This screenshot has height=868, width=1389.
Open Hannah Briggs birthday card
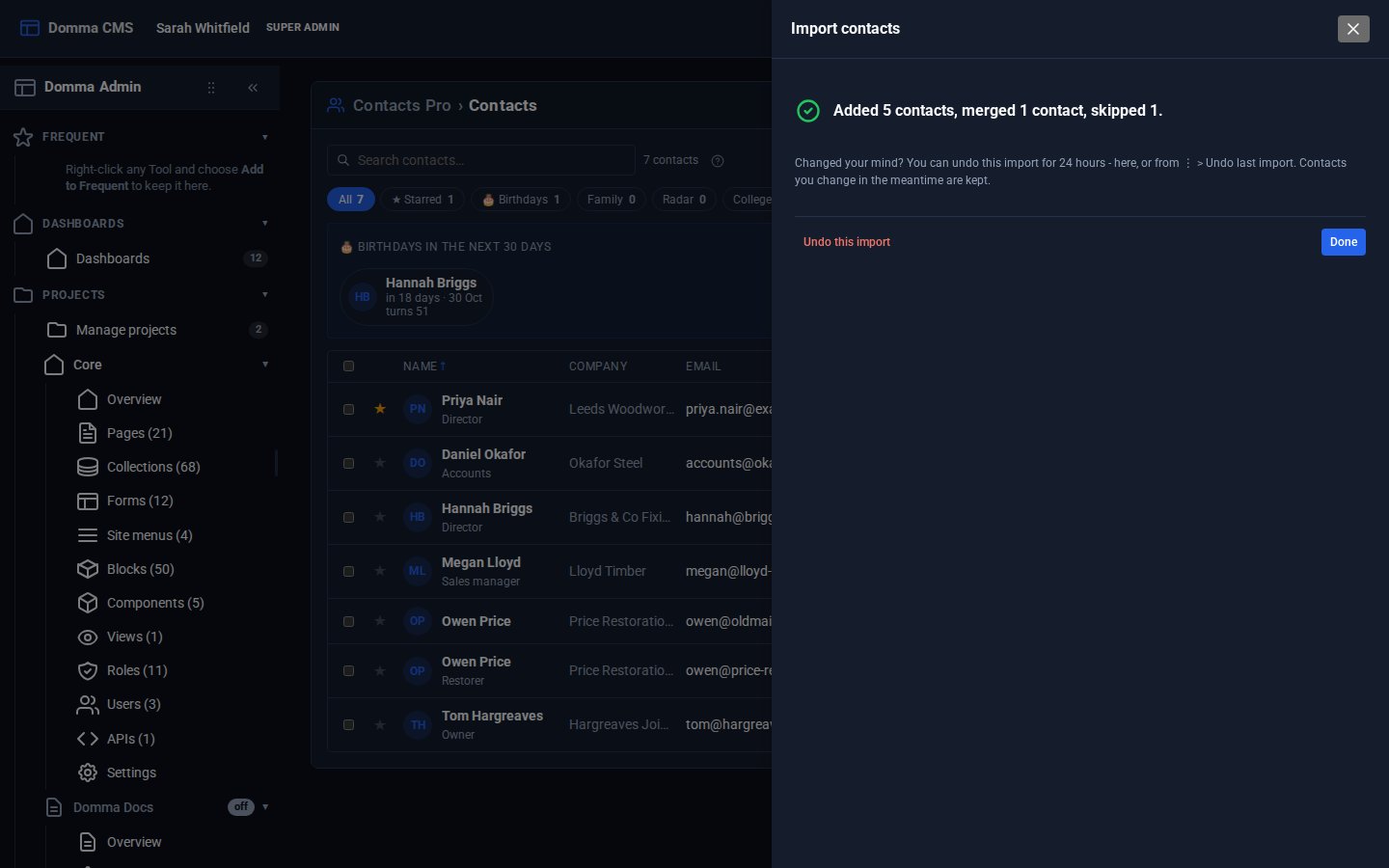point(417,297)
